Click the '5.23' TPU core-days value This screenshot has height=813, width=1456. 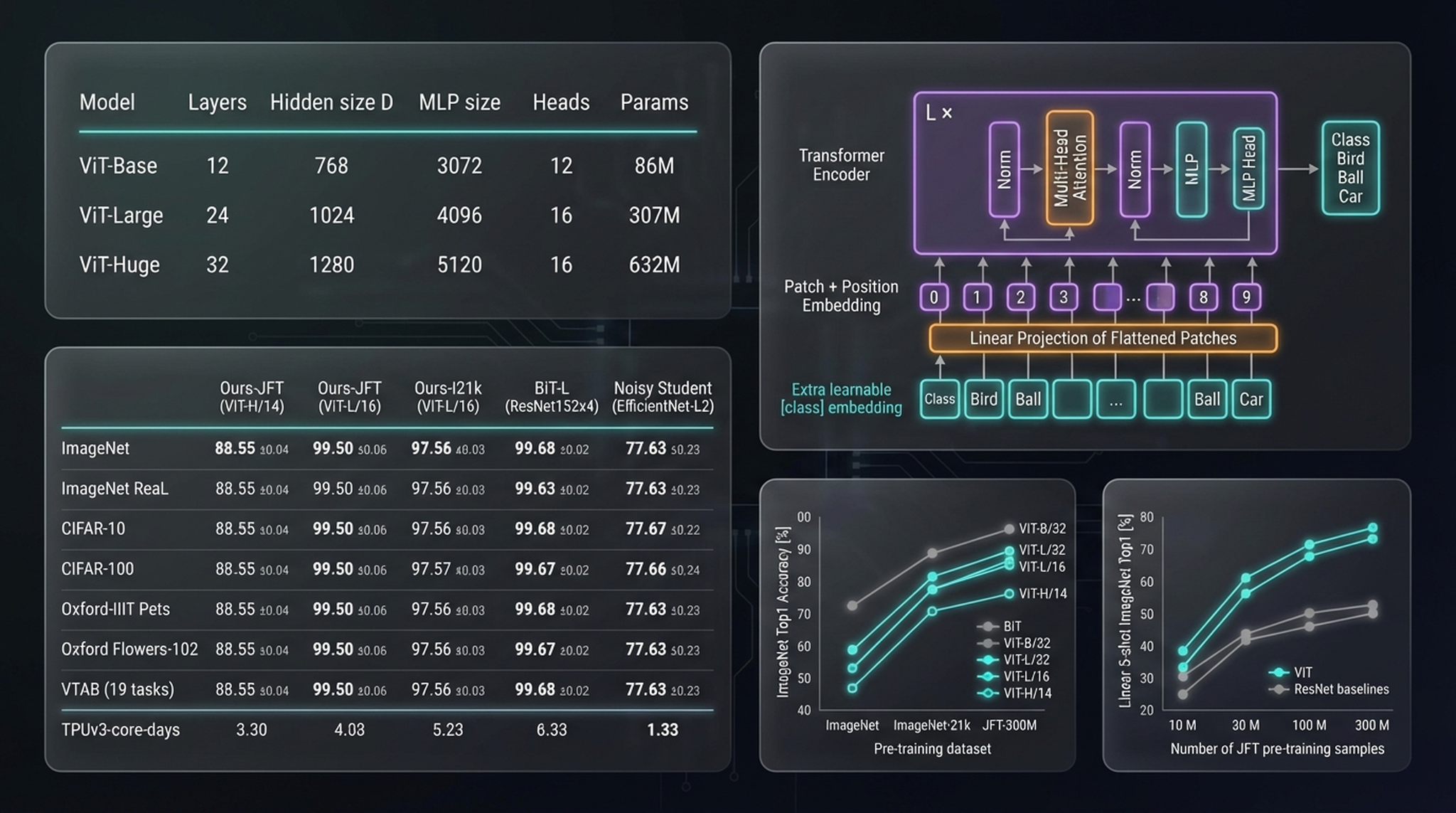448,730
